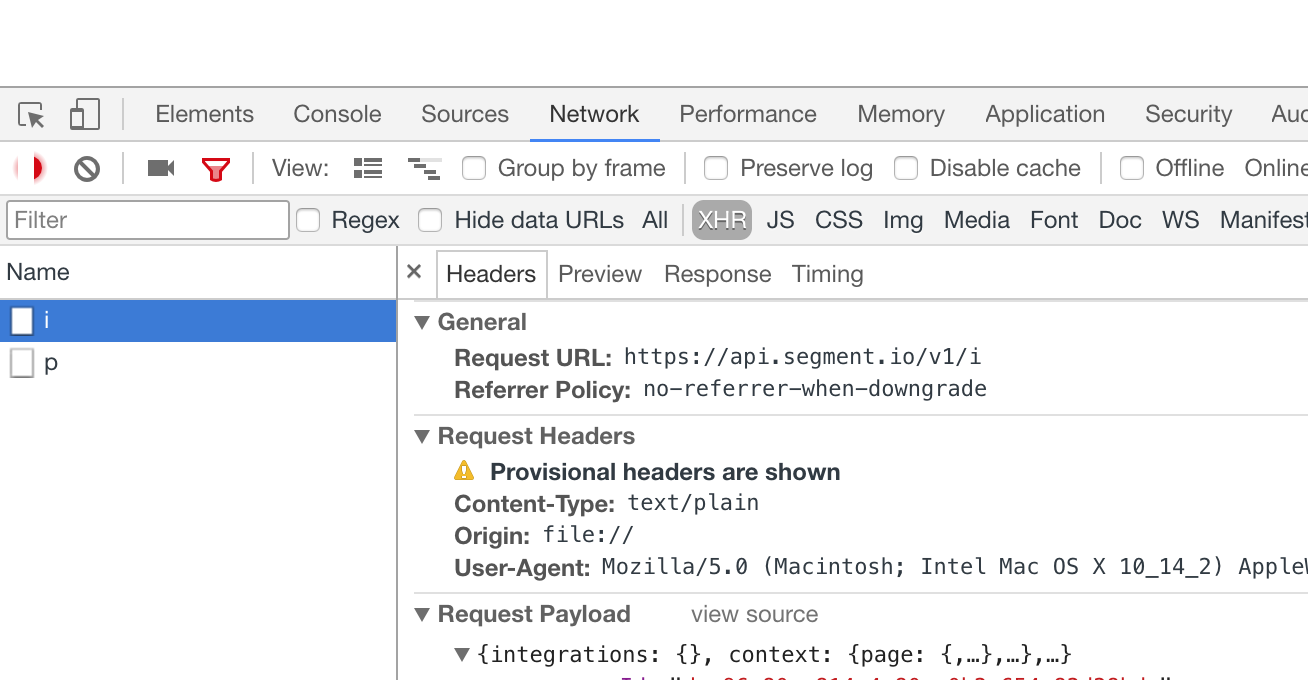This screenshot has height=680, width=1308.
Task: Enable the Offline checkbox
Action: 1132,168
